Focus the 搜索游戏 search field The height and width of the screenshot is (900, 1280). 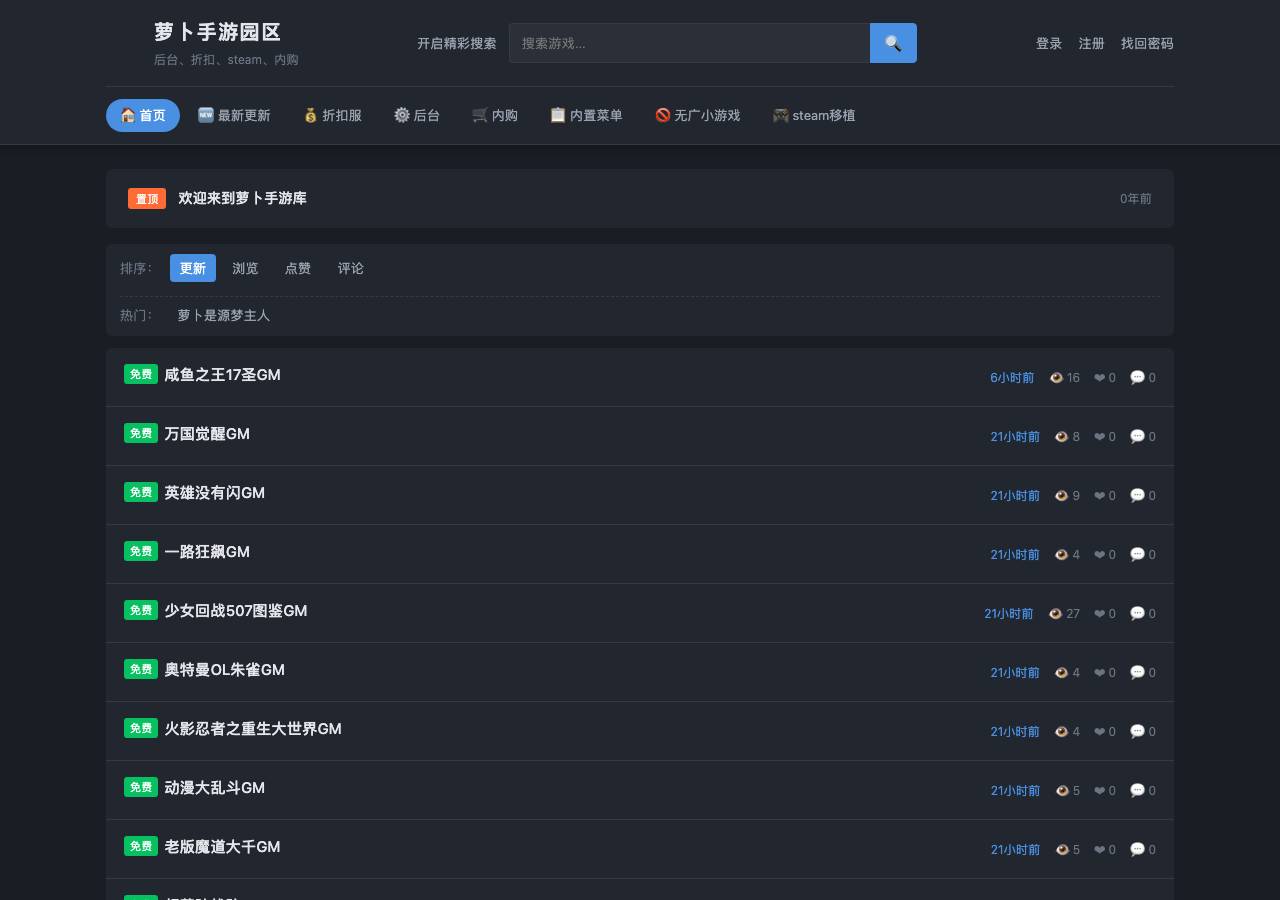[689, 43]
